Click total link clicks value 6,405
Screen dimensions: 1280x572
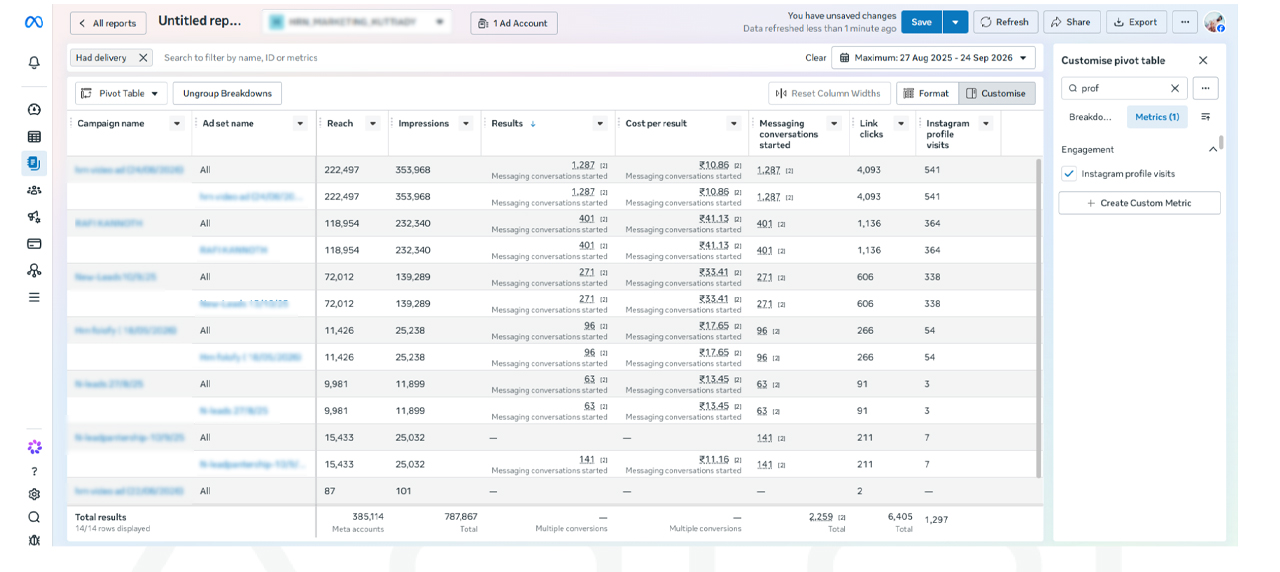click(900, 517)
